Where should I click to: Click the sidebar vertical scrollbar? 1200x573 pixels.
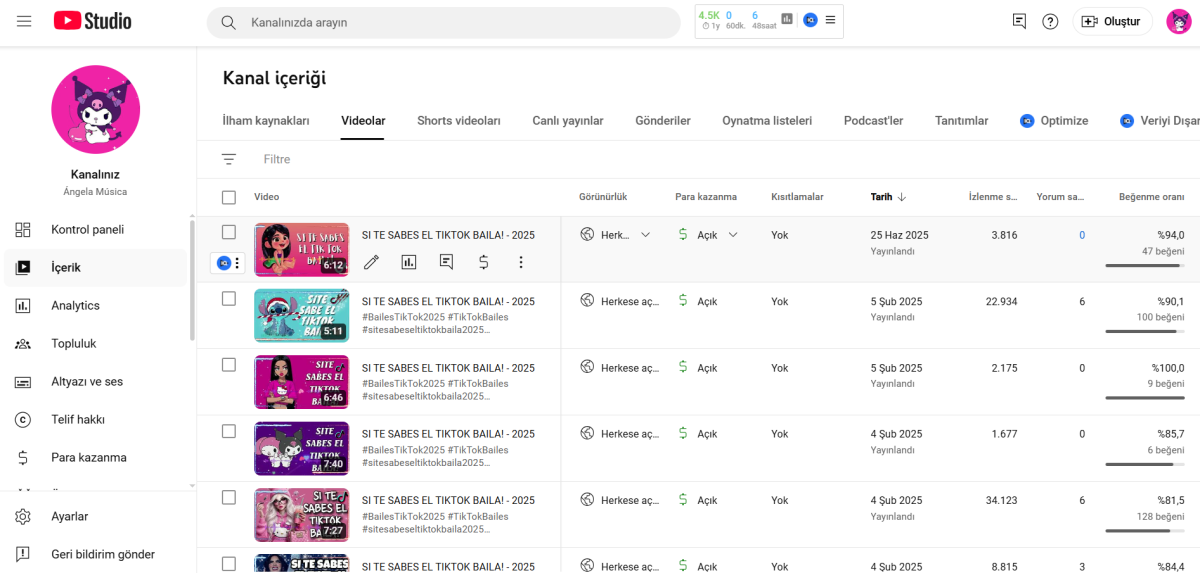coord(192,280)
